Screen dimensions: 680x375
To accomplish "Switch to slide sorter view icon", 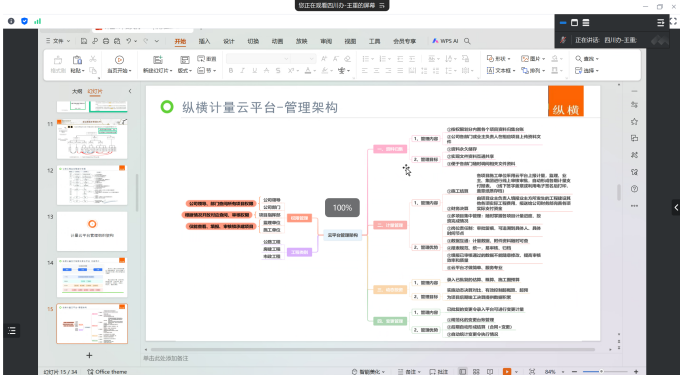I will pyautogui.click(x=476, y=372).
